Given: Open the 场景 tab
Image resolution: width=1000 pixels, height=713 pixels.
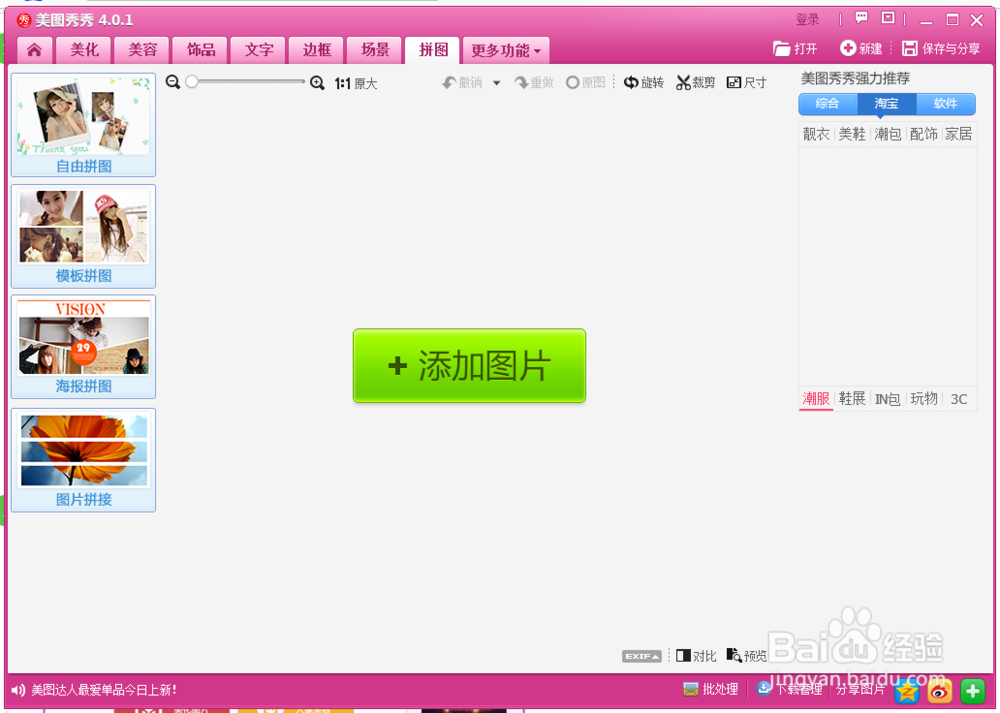Looking at the screenshot, I should (374, 50).
